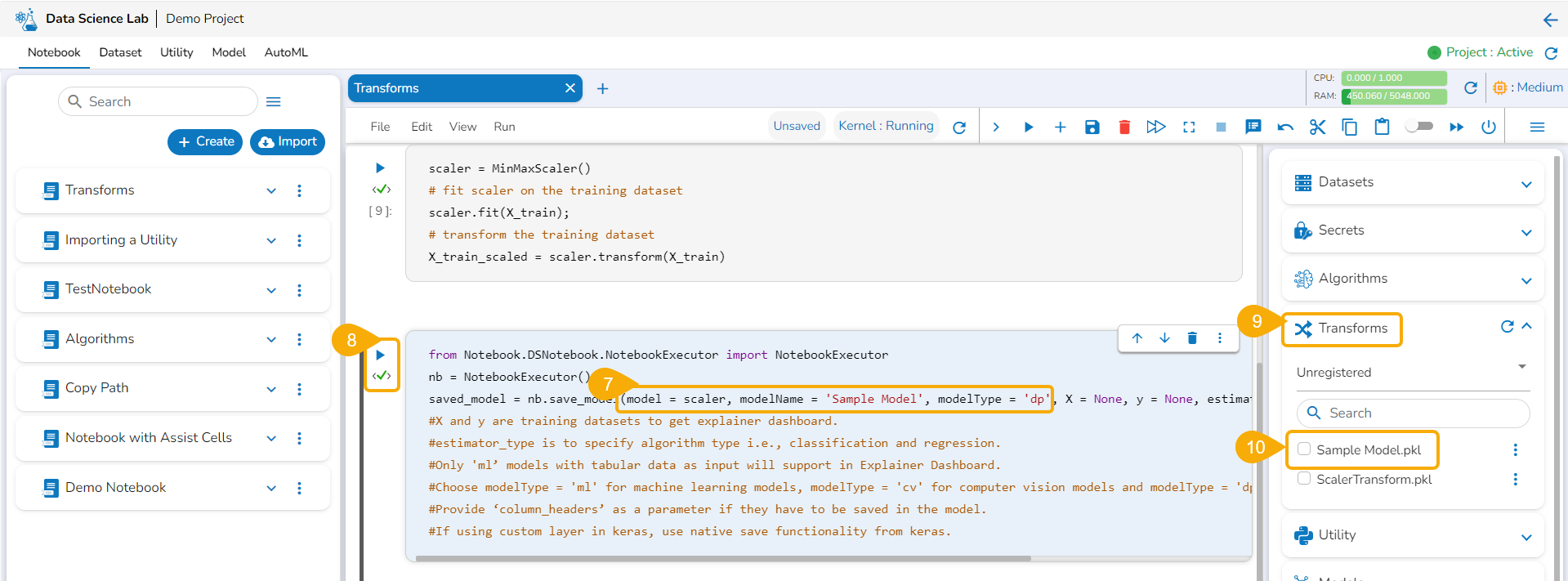The image size is (1568, 581).
Task: Switch to the AutoML tab
Action: pyautogui.click(x=286, y=52)
